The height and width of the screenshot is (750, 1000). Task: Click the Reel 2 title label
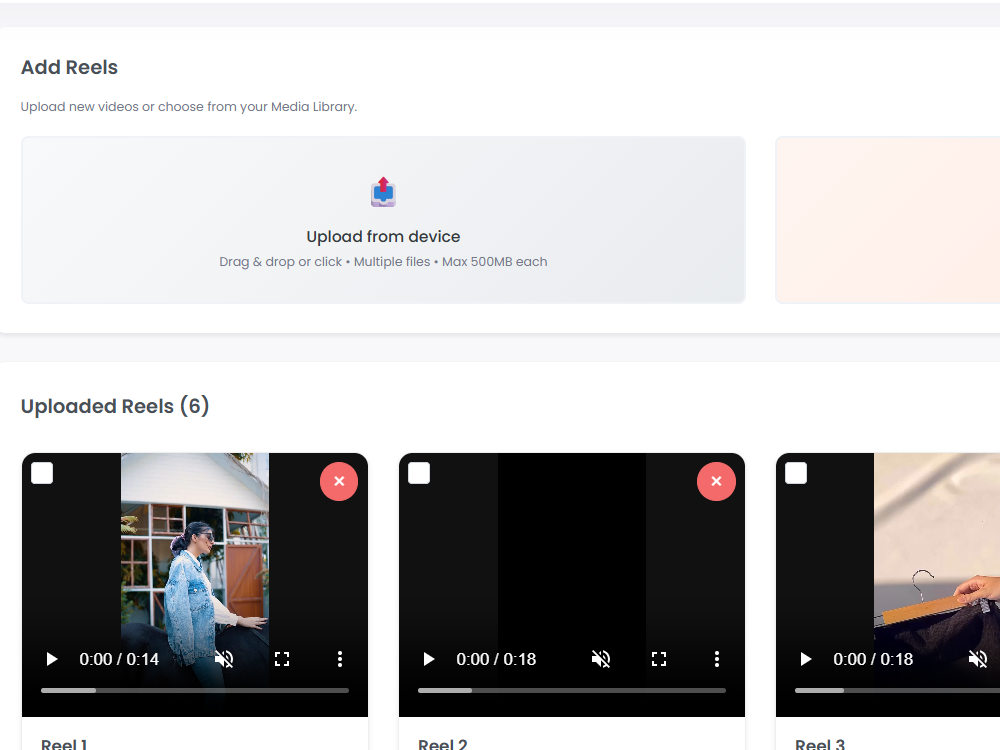coord(443,744)
